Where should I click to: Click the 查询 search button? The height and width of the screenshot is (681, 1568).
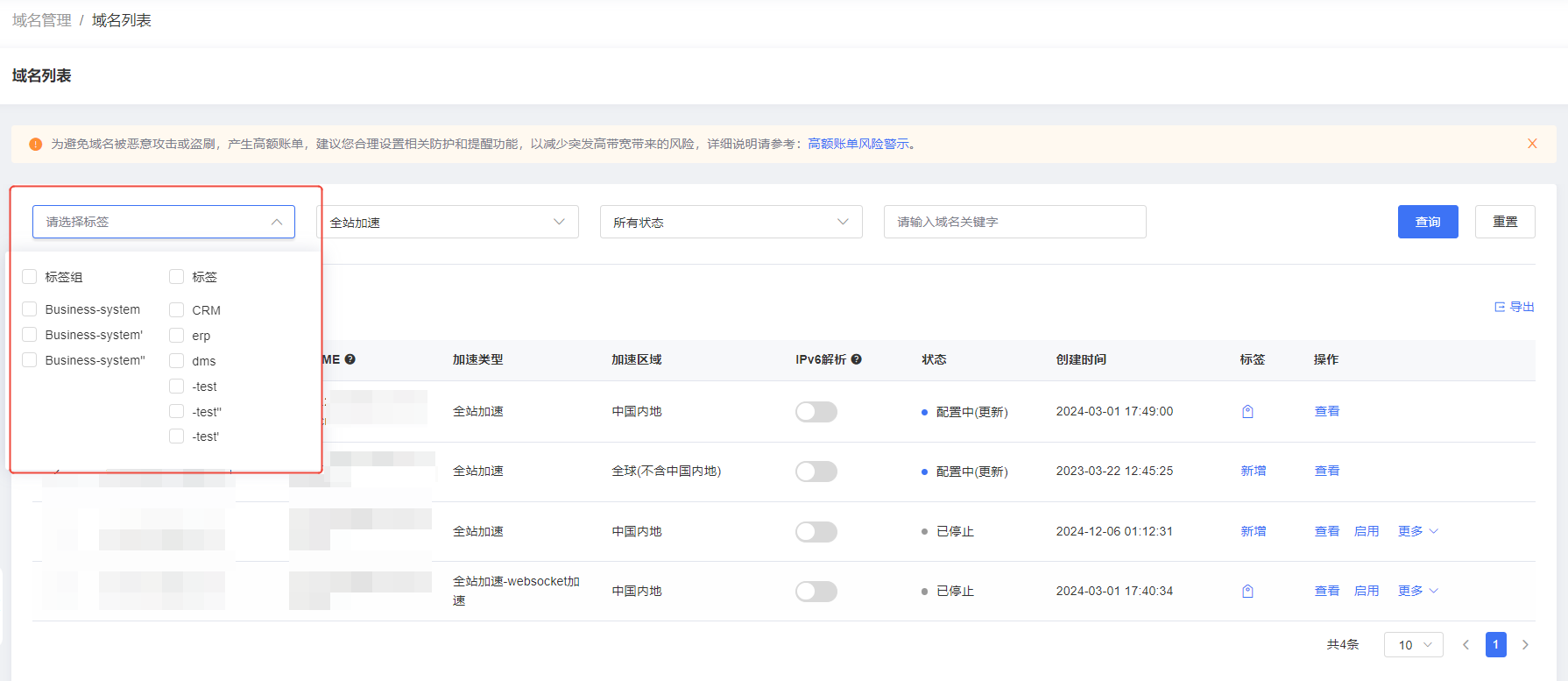pos(1428,222)
